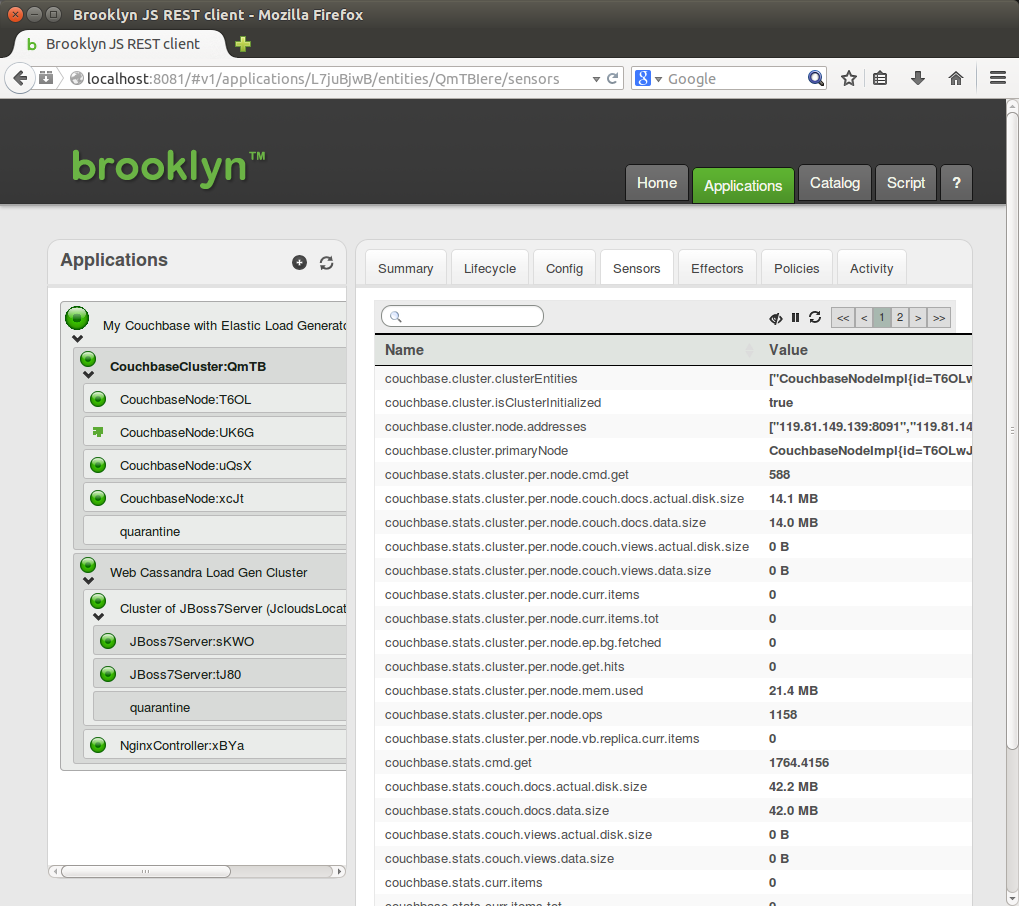Show Firefox bookmarks list
The image size is (1019, 906).
point(880,79)
